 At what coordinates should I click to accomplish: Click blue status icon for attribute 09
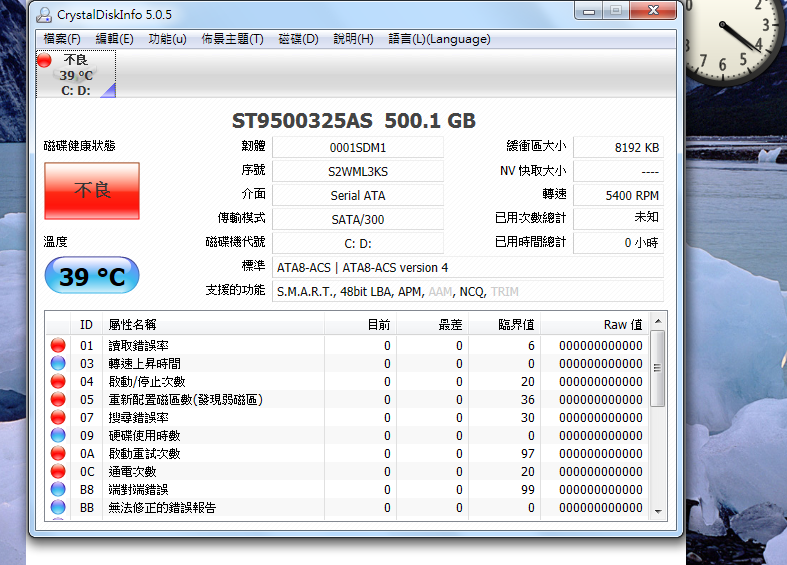pos(58,436)
